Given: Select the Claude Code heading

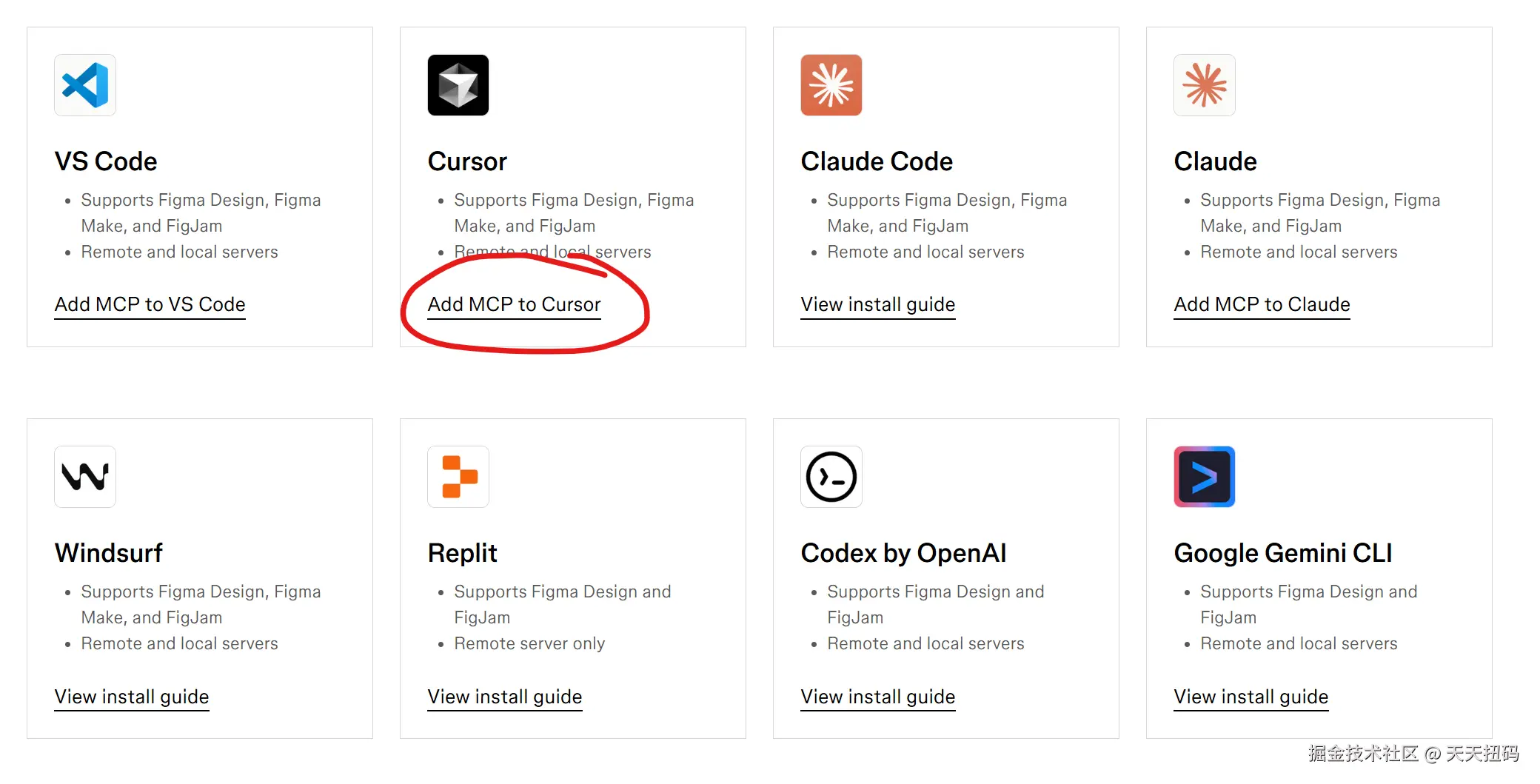Looking at the screenshot, I should pos(877,161).
